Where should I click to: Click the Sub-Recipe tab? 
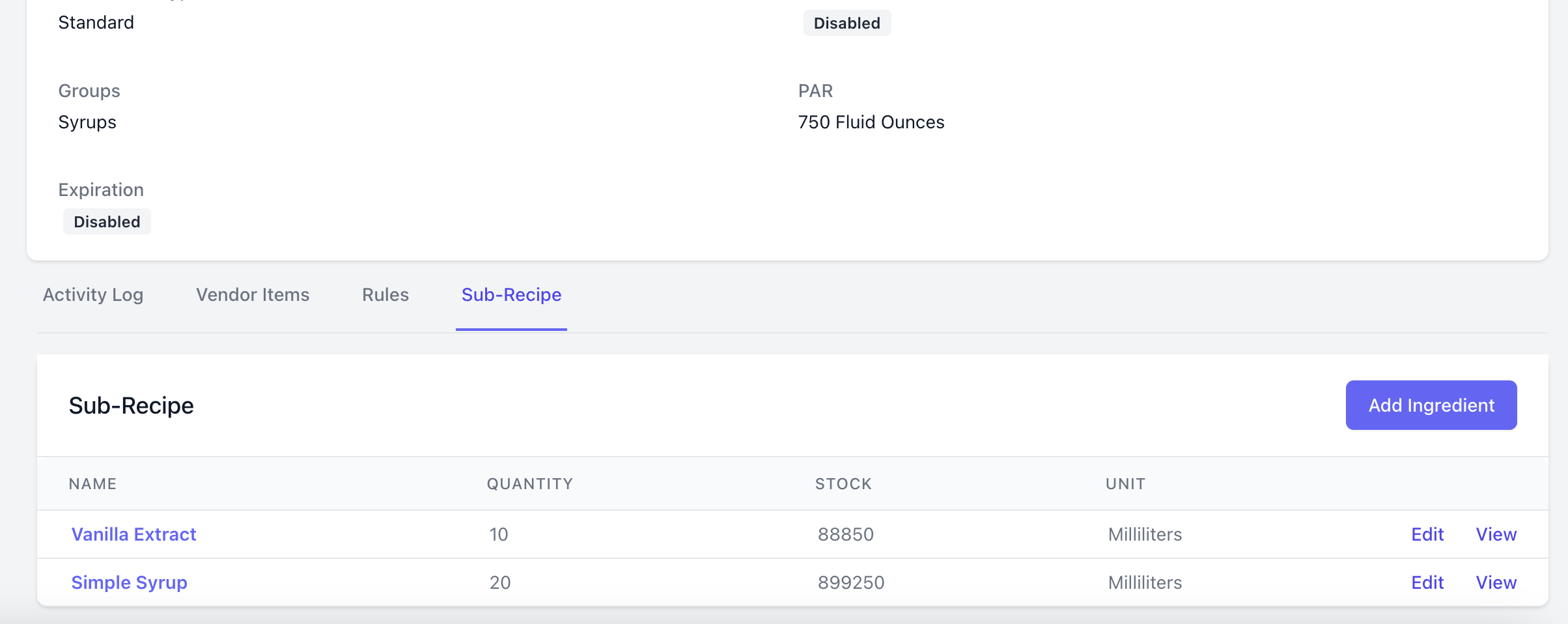(511, 295)
